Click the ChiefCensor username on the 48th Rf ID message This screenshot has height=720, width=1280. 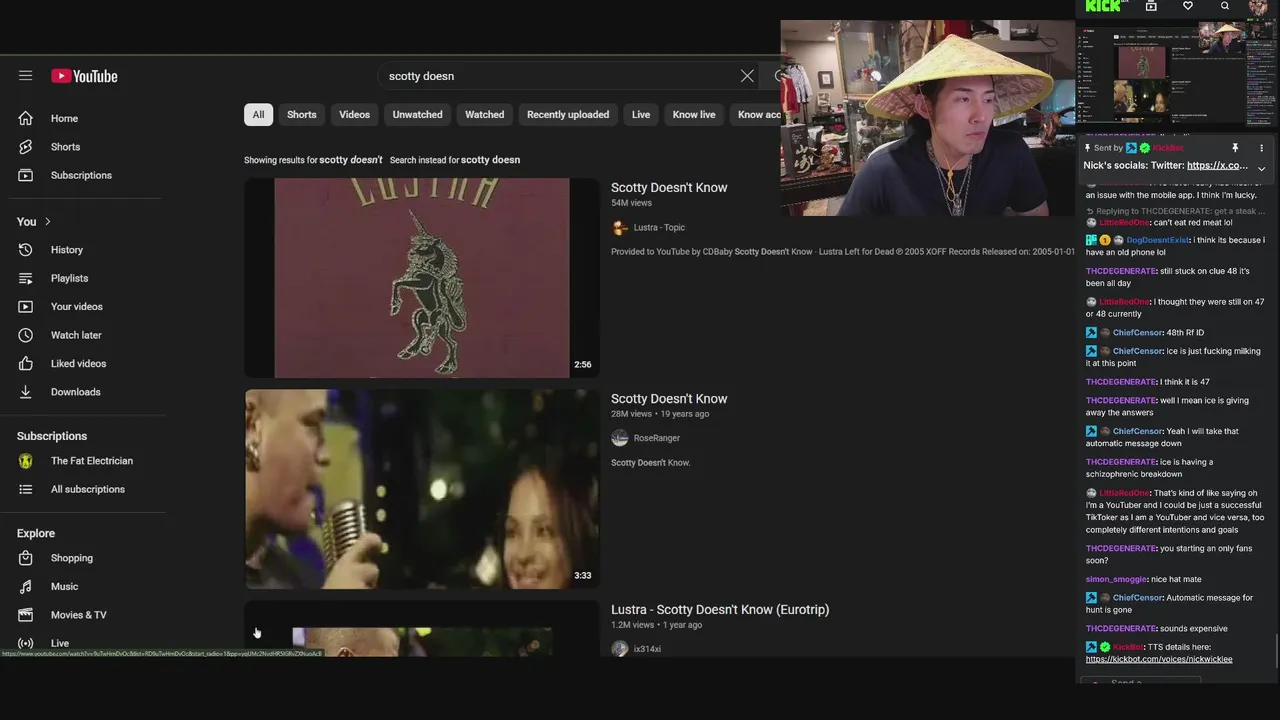[1138, 333]
